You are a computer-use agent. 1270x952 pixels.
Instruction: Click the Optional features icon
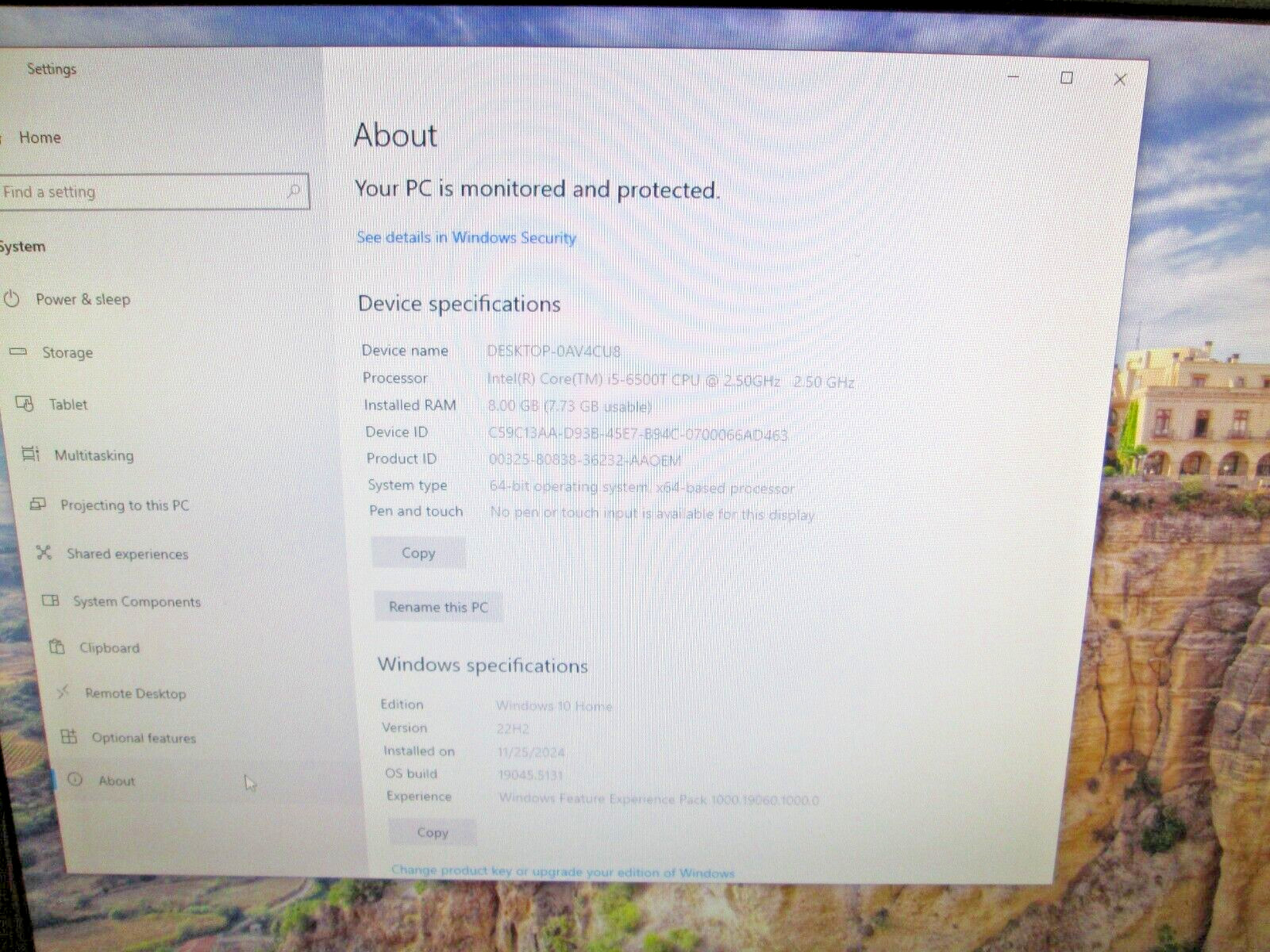pos(67,738)
